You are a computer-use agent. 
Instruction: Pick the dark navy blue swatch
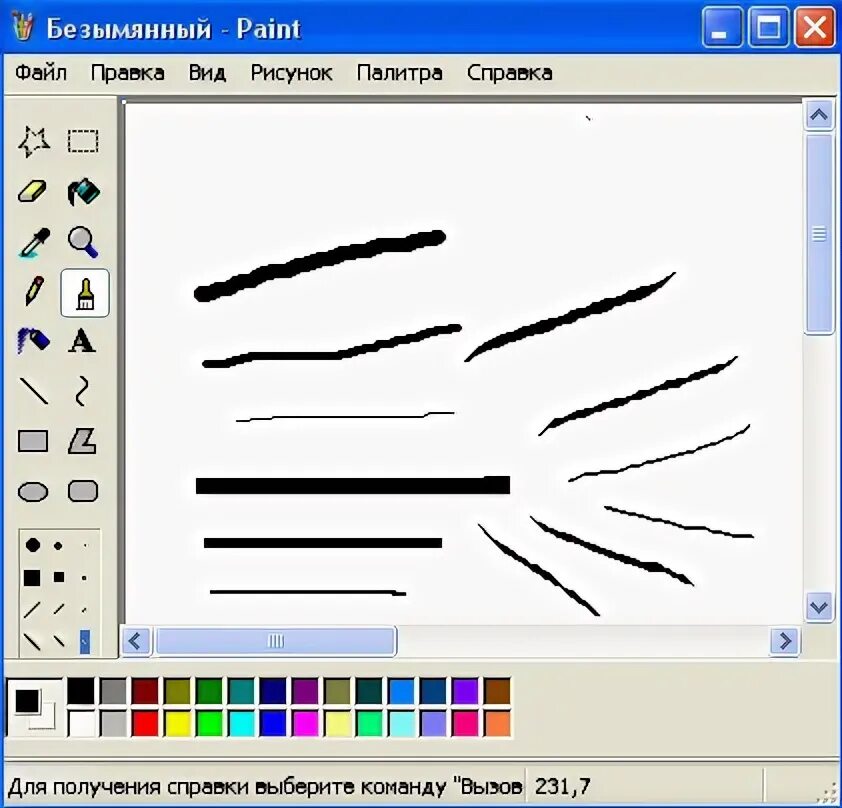point(273,691)
